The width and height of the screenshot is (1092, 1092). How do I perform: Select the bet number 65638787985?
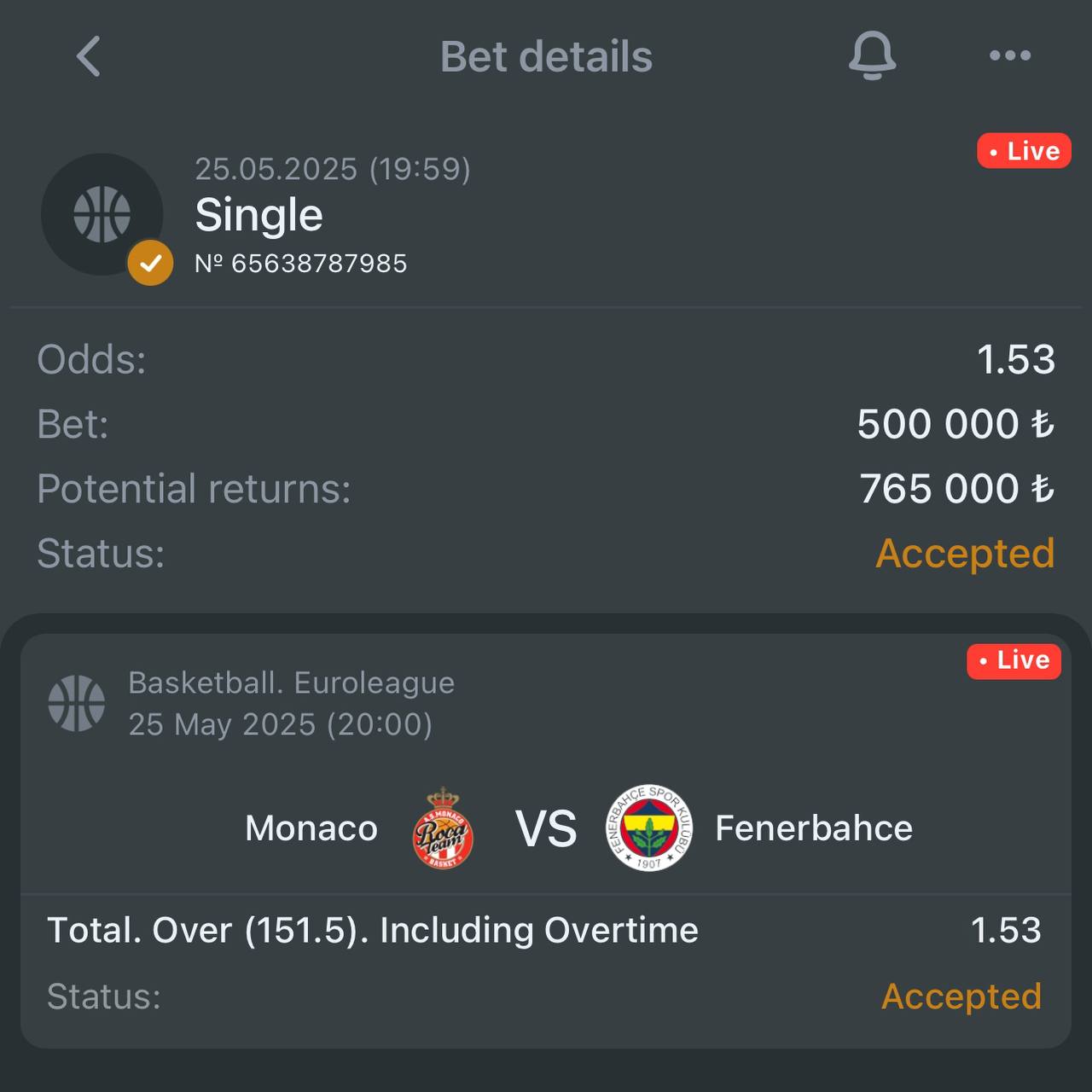click(x=300, y=264)
